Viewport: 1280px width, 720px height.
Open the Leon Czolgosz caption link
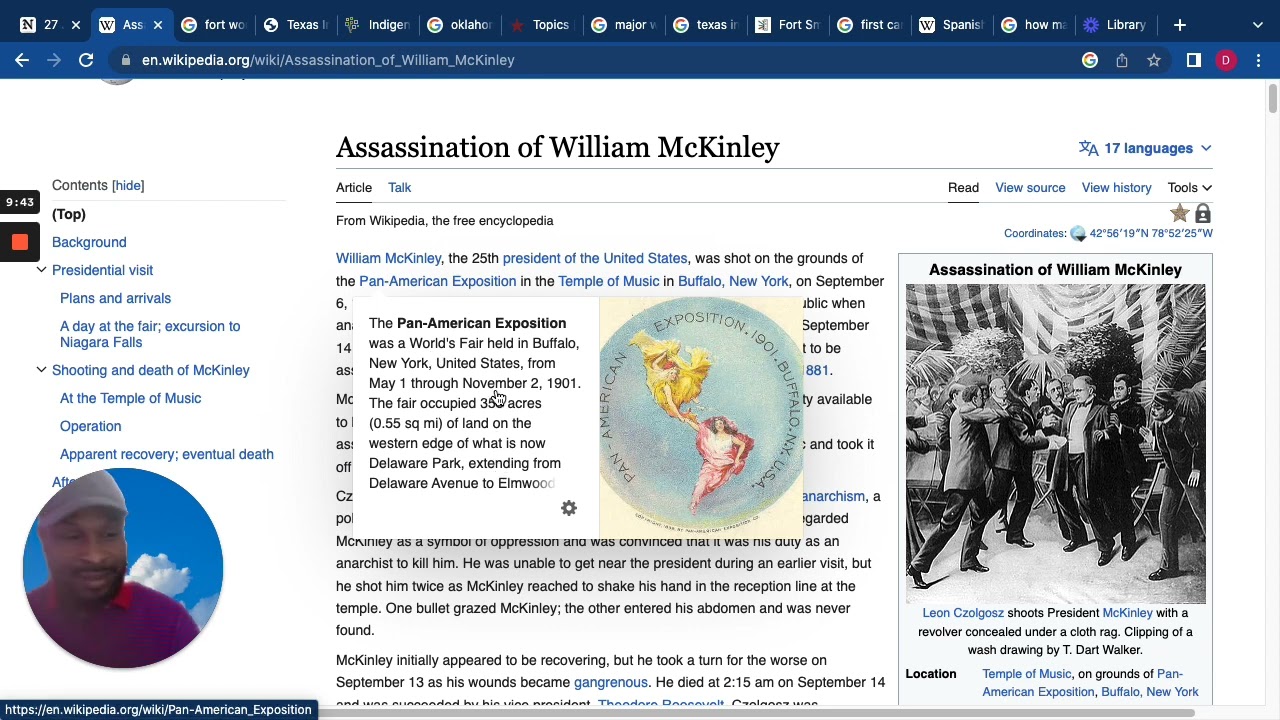[x=962, y=613]
